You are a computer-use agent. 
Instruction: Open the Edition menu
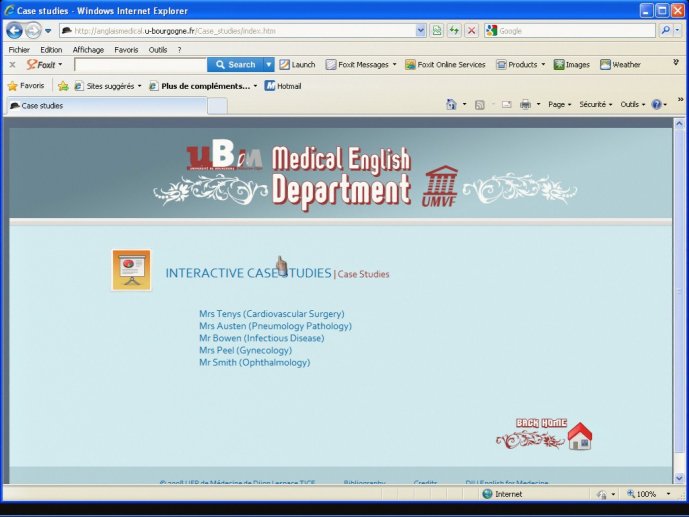(x=51, y=50)
